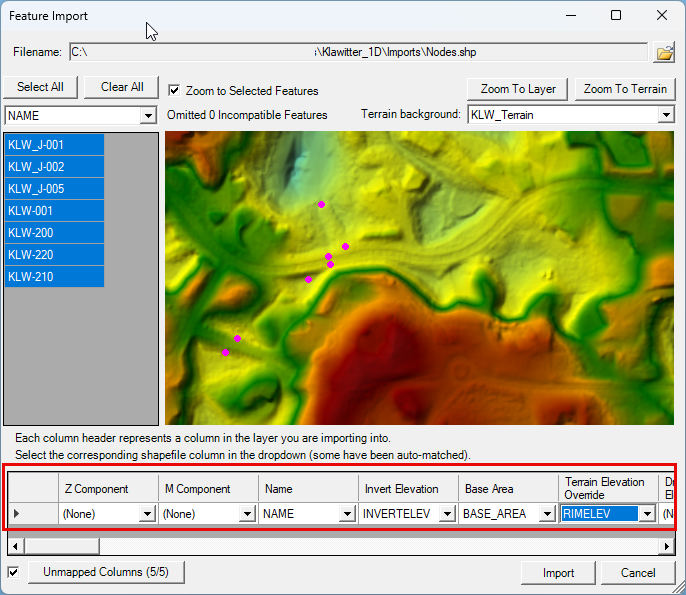
Task: Toggle Zoom to Selected Features checkbox
Action: point(174,90)
